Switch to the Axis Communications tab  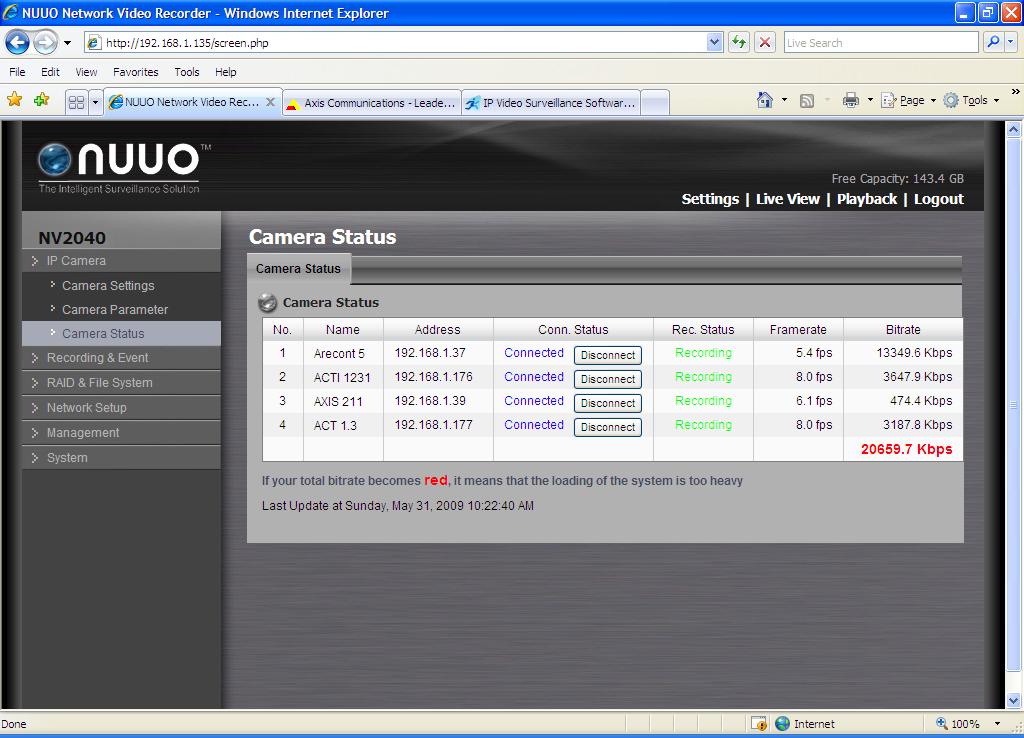pyautogui.click(x=372, y=103)
